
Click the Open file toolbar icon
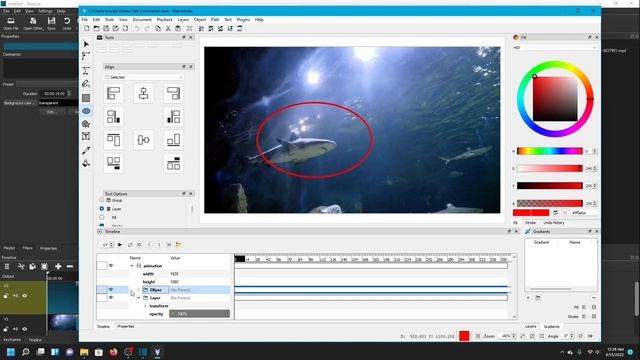[x=96, y=29]
